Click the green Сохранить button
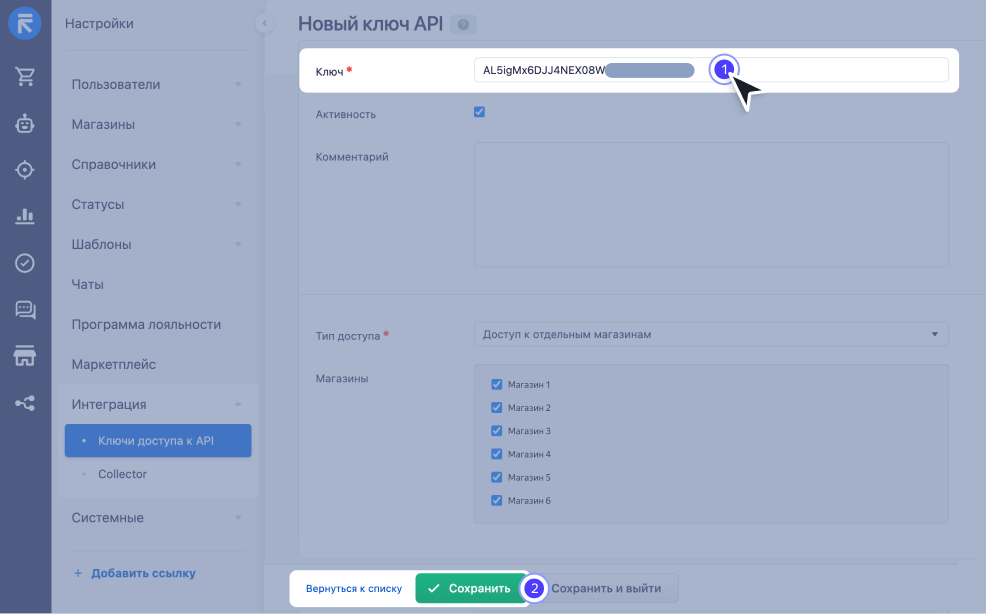Image resolution: width=986 pixels, height=614 pixels. 468,588
